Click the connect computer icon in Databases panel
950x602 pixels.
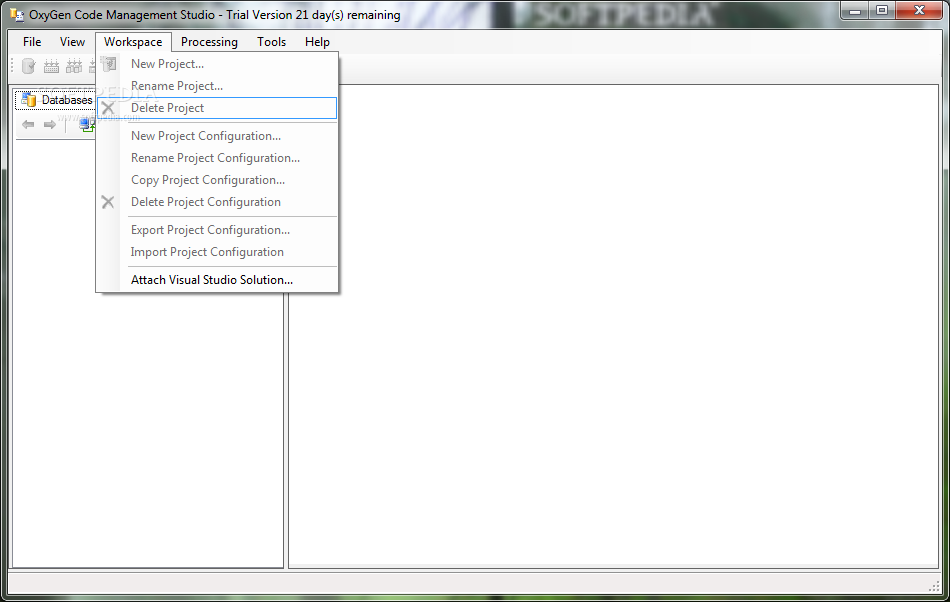point(87,125)
